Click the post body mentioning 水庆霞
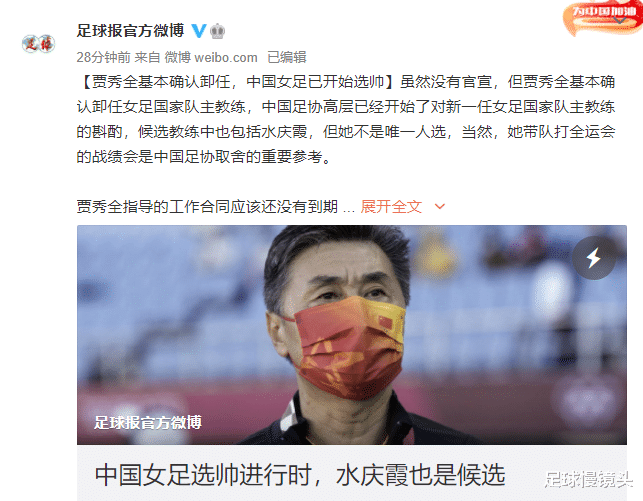The height and width of the screenshot is (501, 643). coord(346,119)
